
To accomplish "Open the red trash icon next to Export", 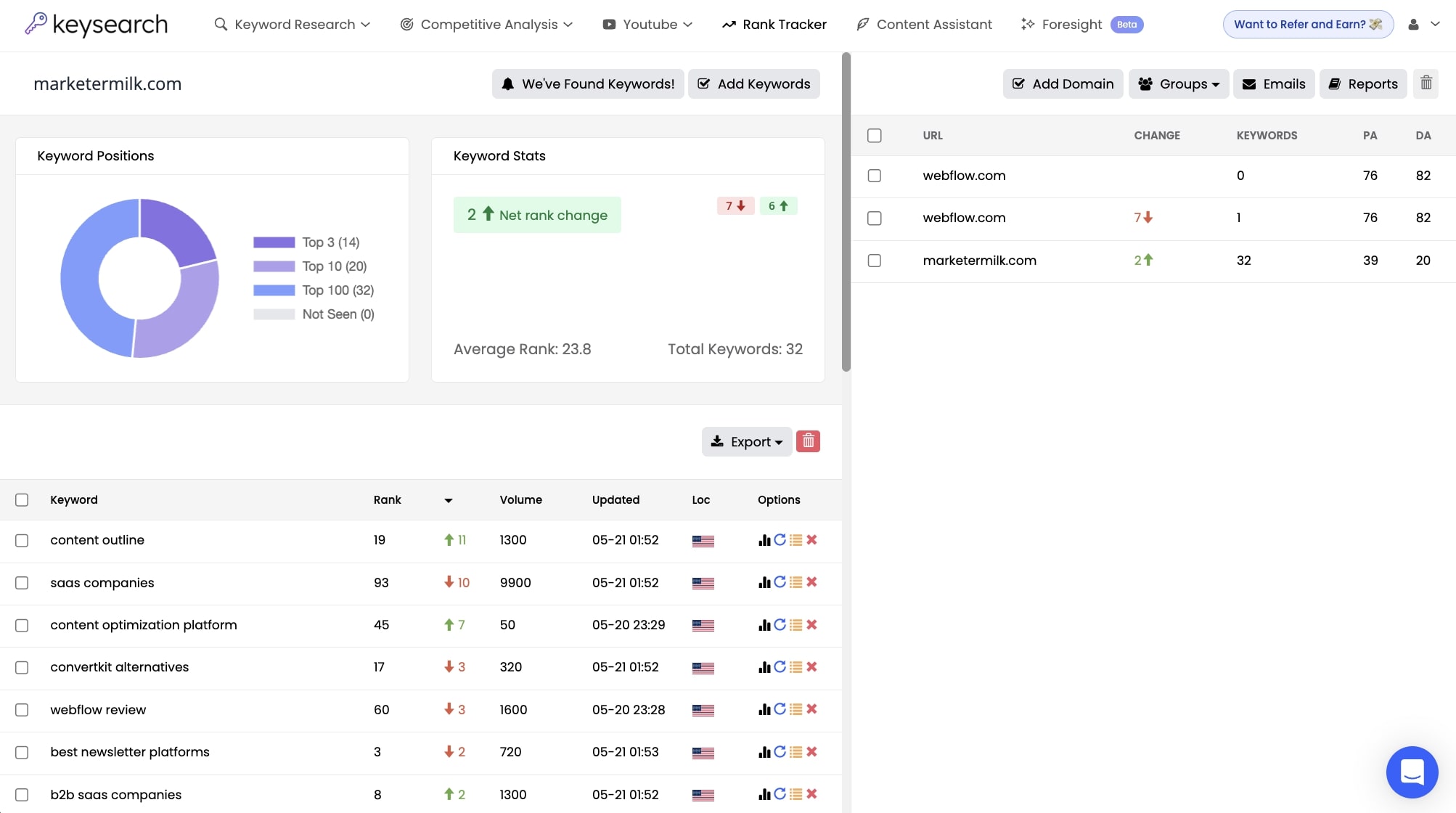I will pos(808,441).
